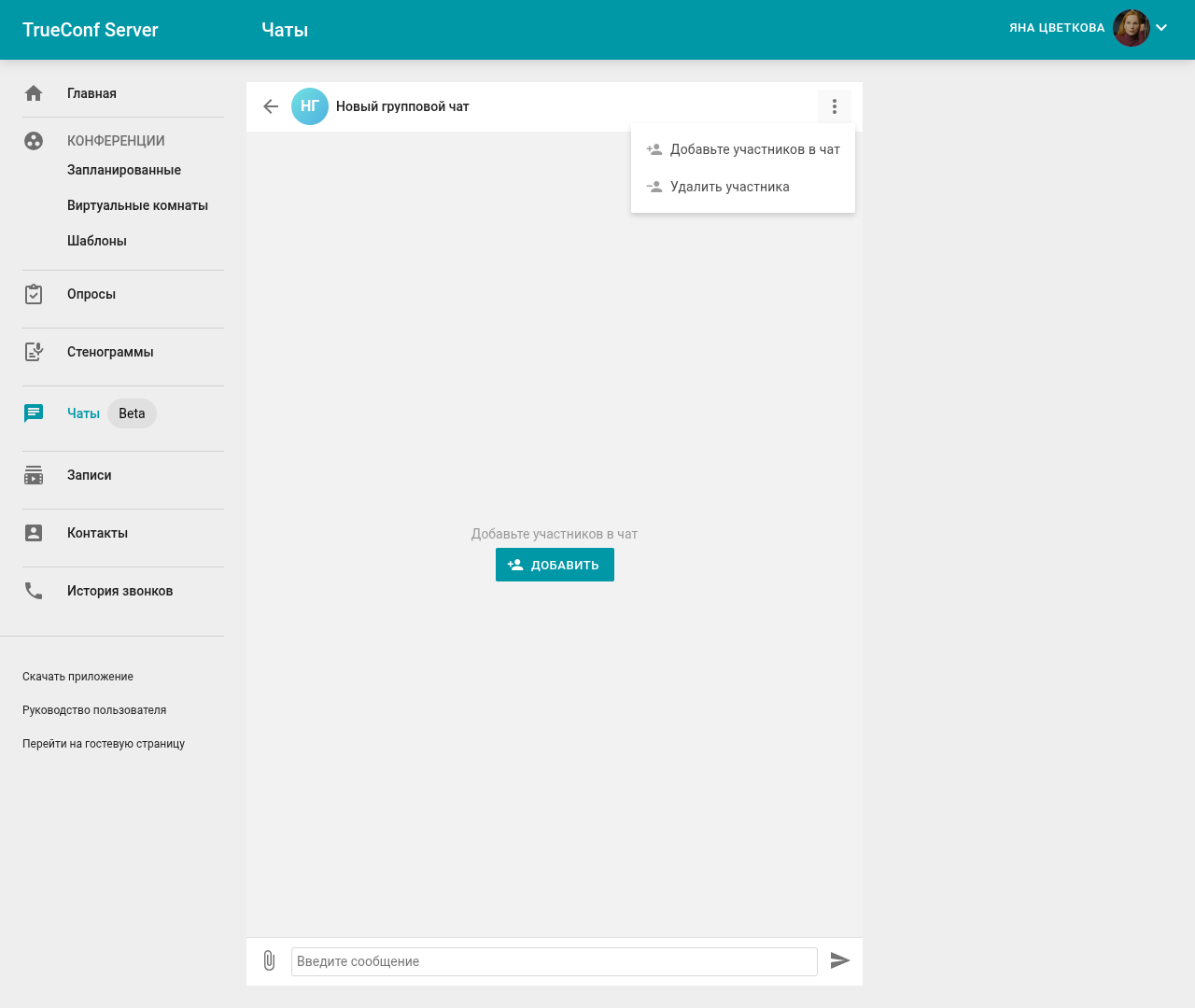Click the Стенограммы transcript icon

[34, 352]
